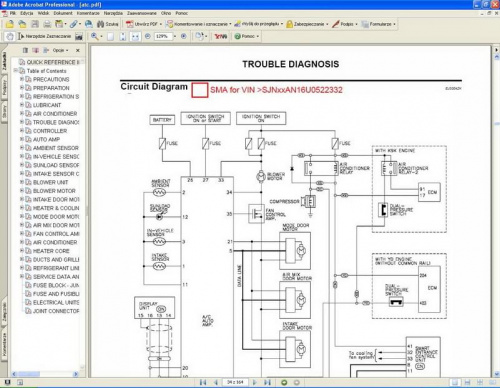Go to next page arrow

tap(255, 382)
